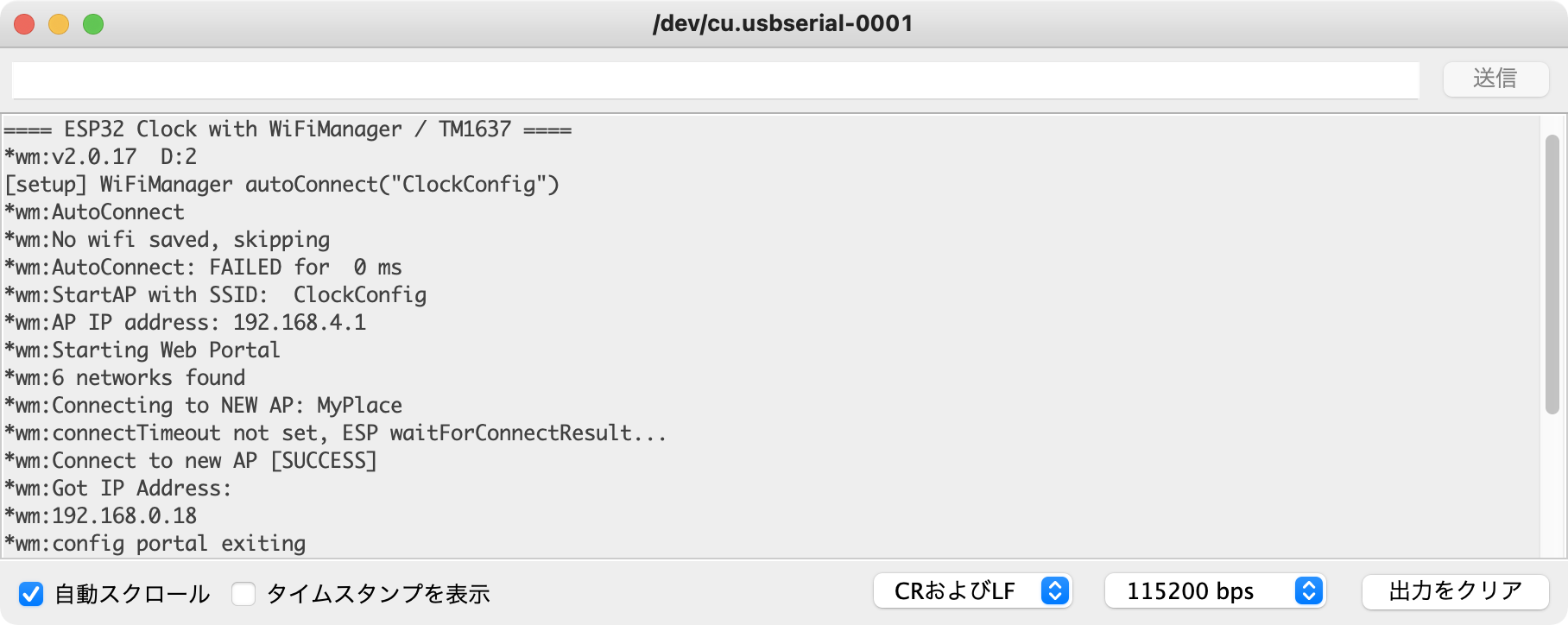The width and height of the screenshot is (1568, 625).
Task: Click the "config portal exiting" log line
Action: click(x=155, y=544)
